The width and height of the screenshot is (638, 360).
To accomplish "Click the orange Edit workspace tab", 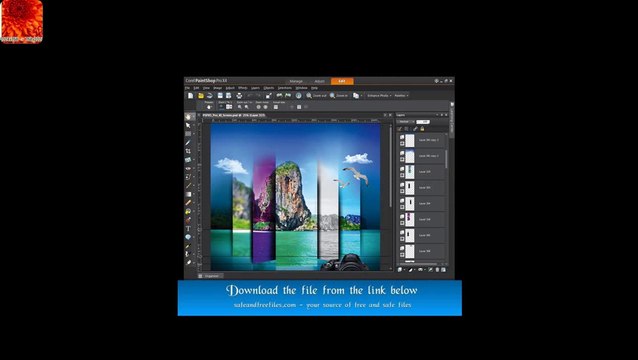I will (x=342, y=81).
